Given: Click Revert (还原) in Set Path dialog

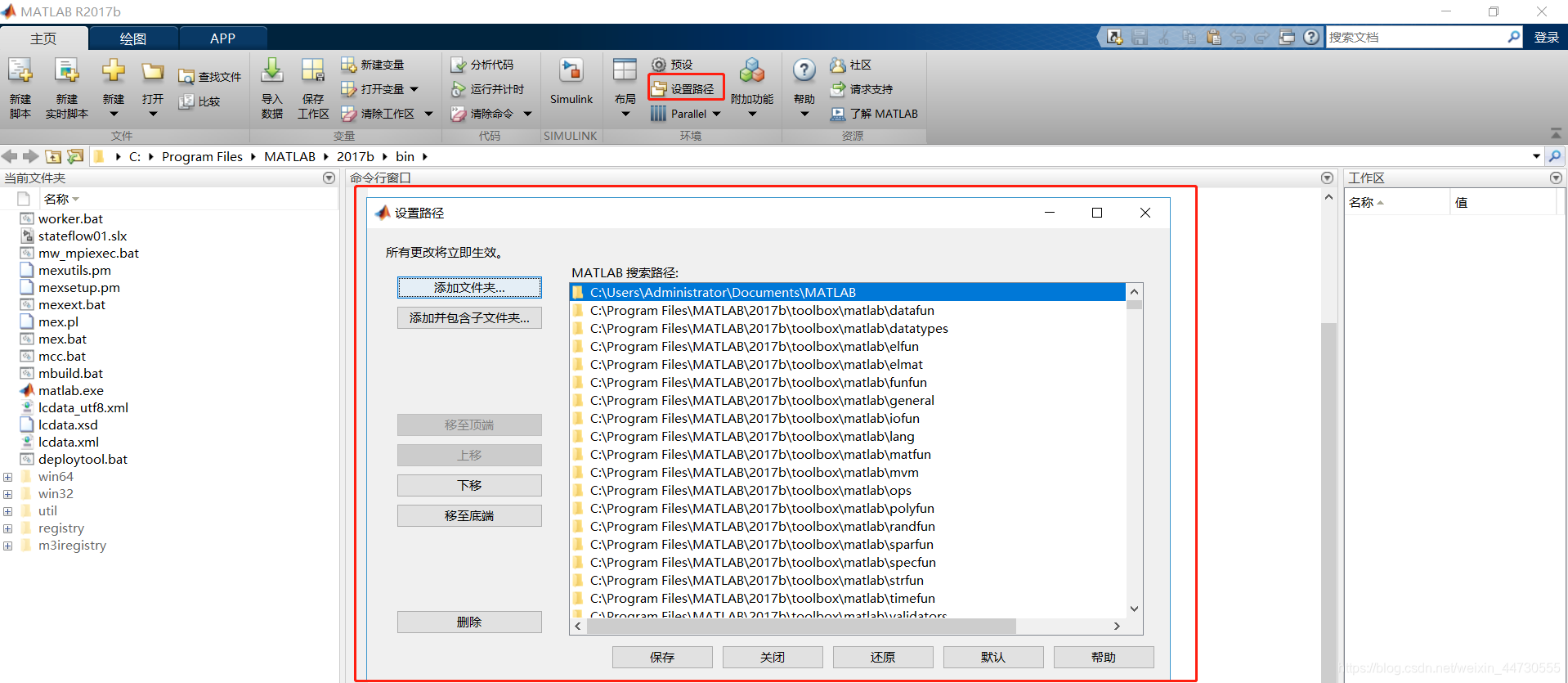Looking at the screenshot, I should [883, 657].
